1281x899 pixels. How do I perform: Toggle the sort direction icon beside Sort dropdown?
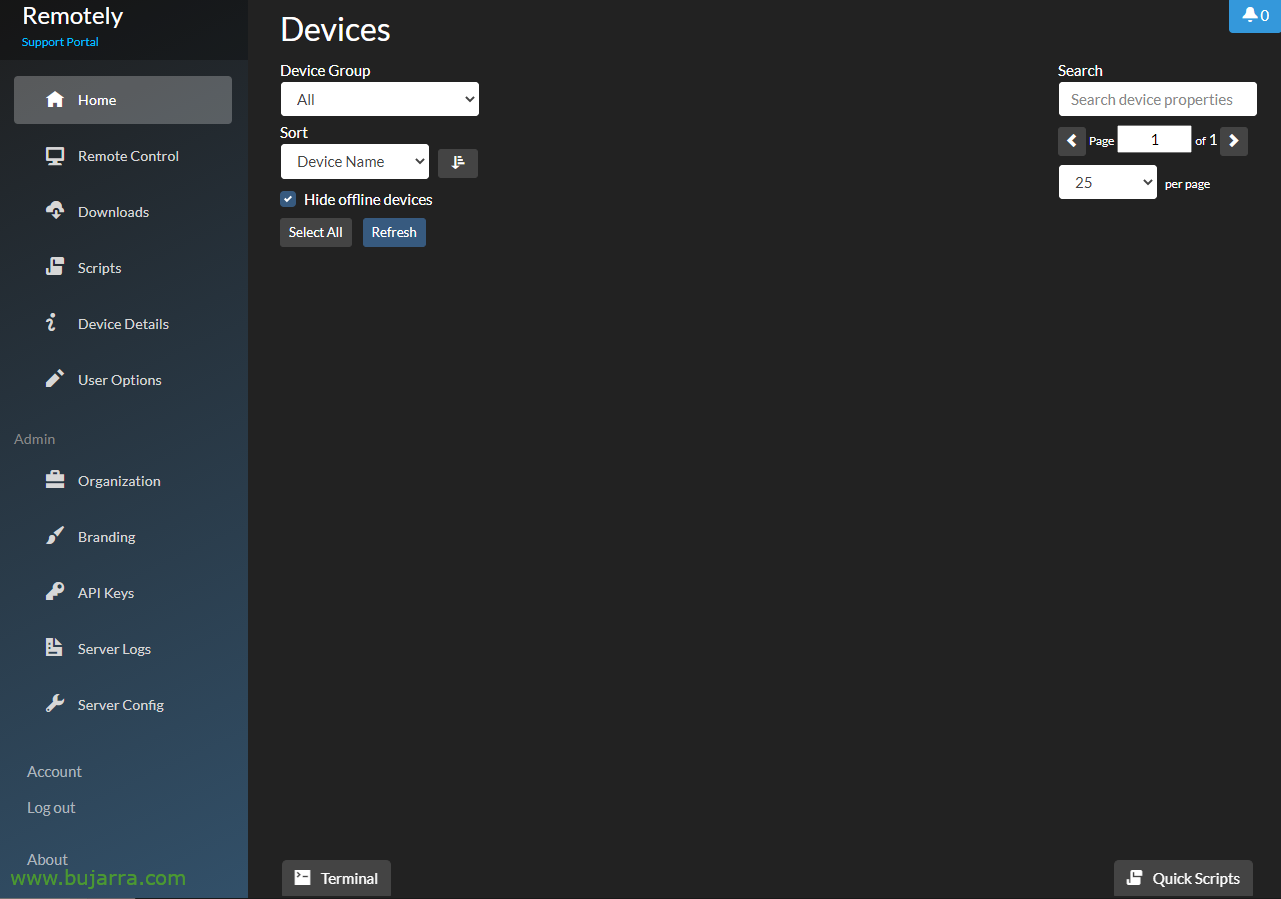pos(457,163)
